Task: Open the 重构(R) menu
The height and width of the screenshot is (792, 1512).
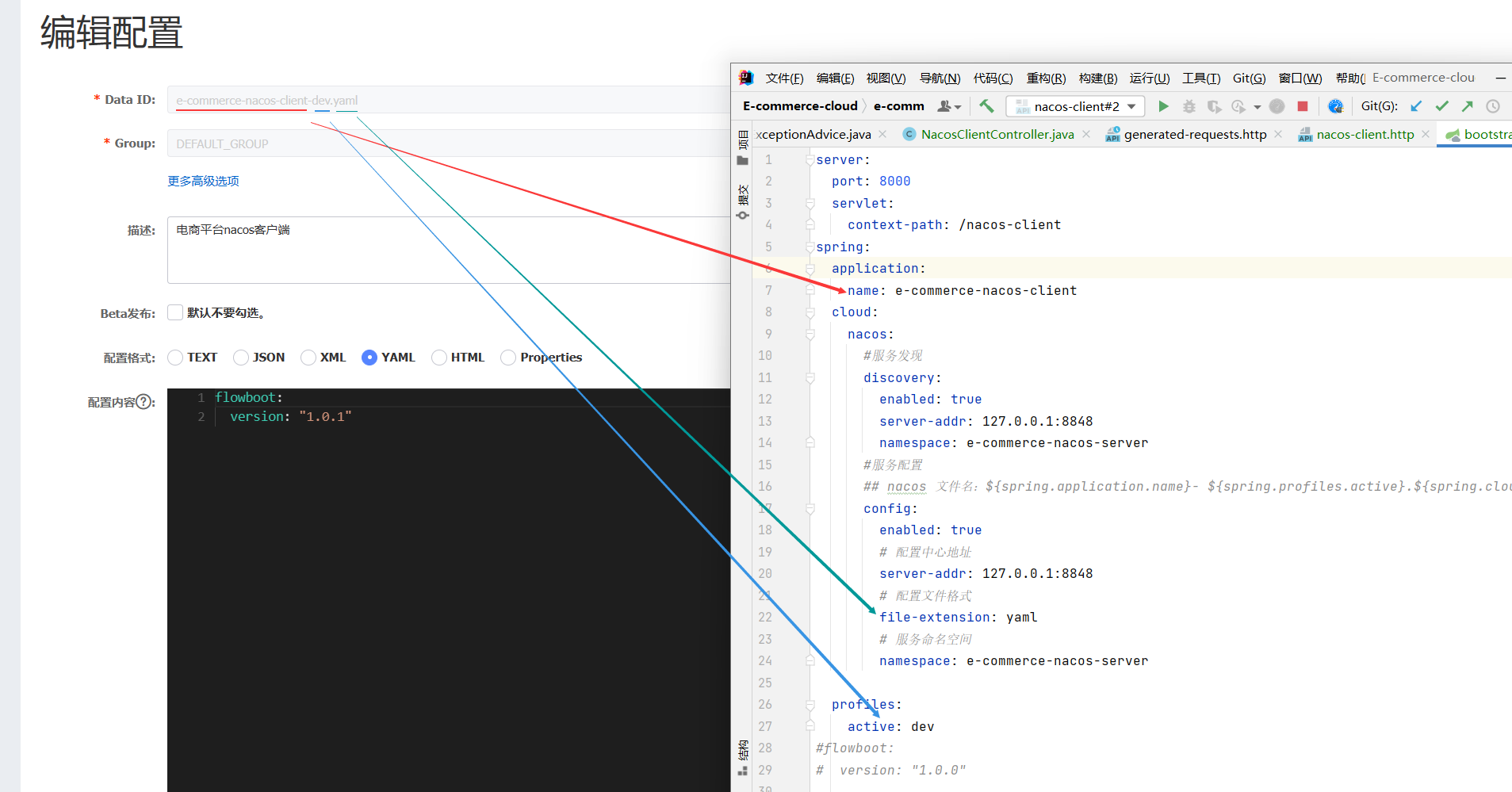Action: (x=1046, y=78)
